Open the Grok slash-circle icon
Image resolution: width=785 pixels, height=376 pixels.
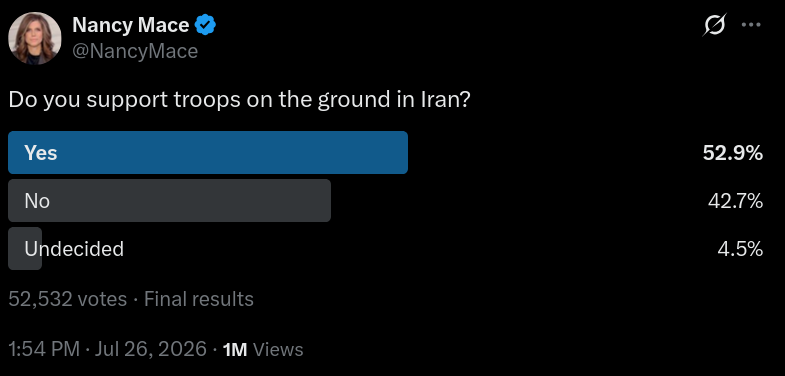[714, 25]
